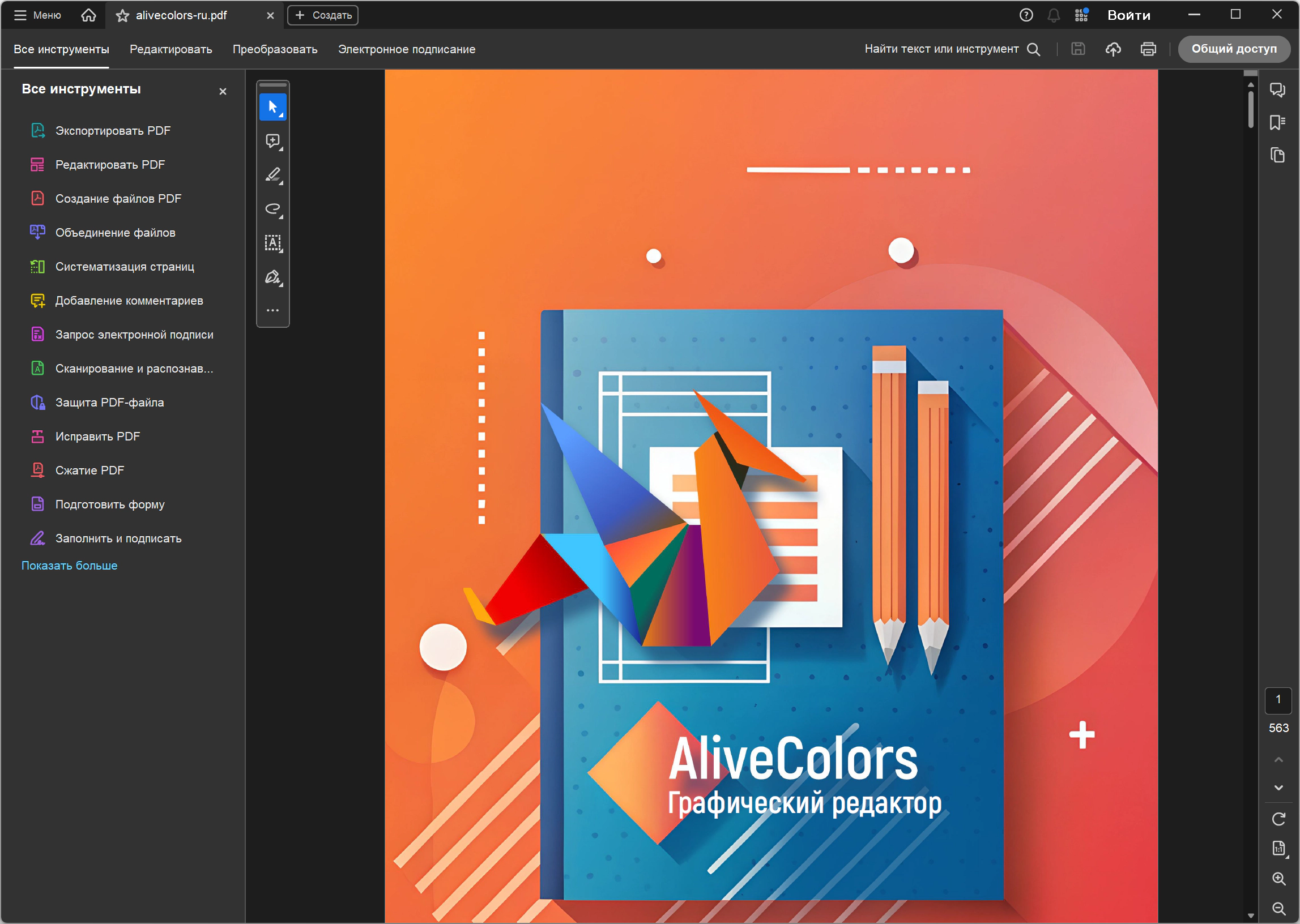The width and height of the screenshot is (1300, 924).
Task: Switch to Преобразовать tab
Action: point(275,49)
